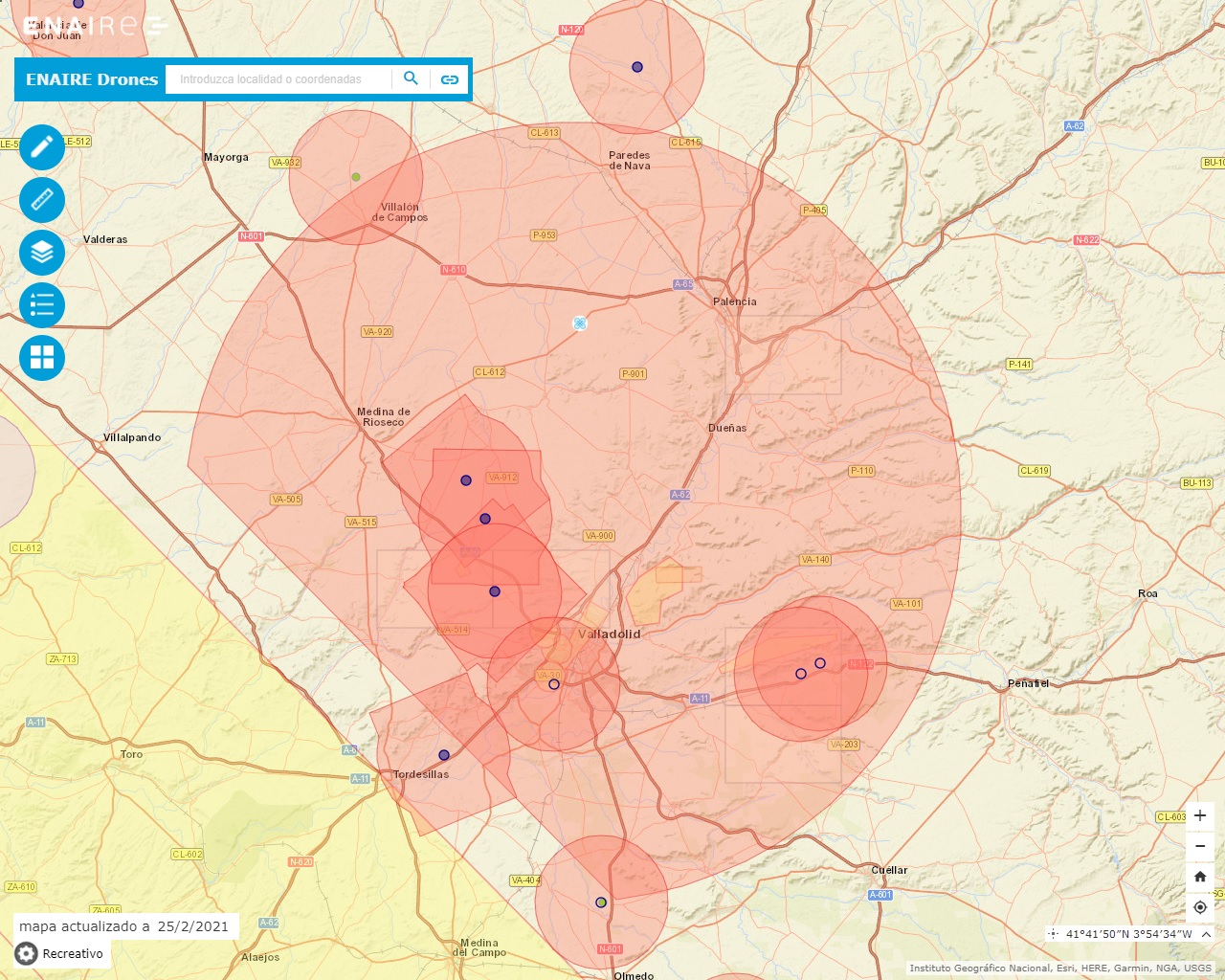The width and height of the screenshot is (1225, 980).
Task: Select the pencil draw tool
Action: [x=42, y=147]
